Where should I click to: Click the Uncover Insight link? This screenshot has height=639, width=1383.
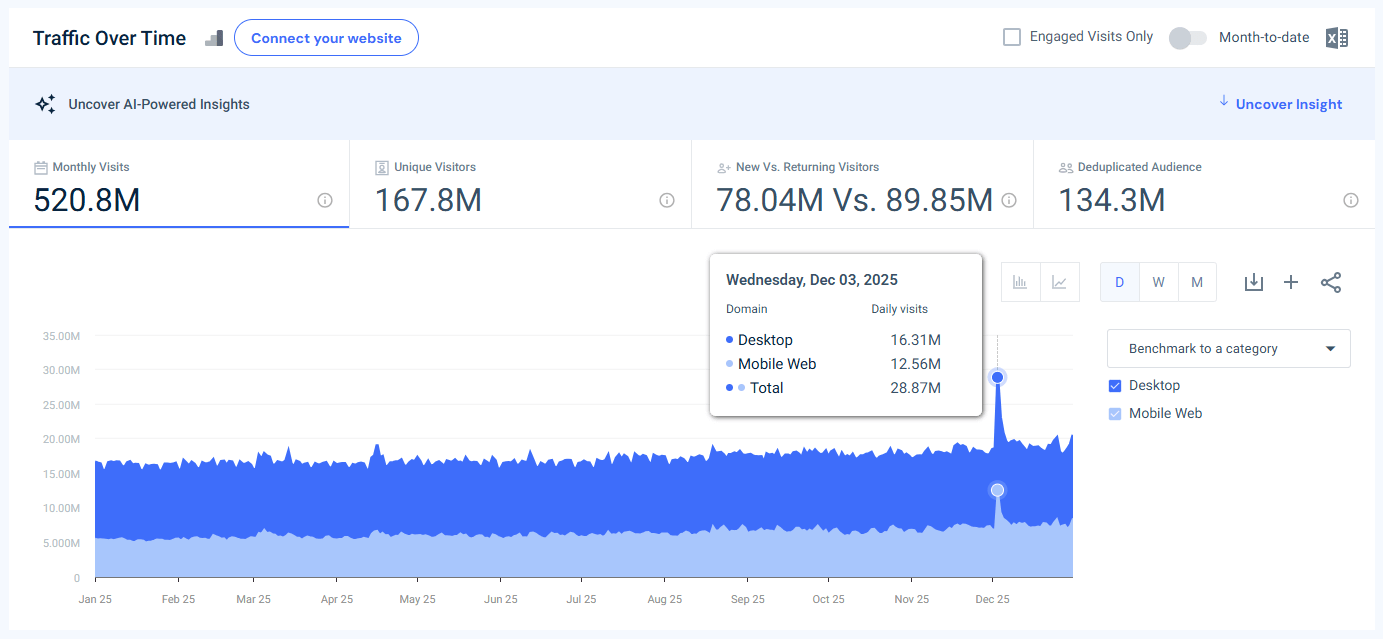tap(1289, 104)
